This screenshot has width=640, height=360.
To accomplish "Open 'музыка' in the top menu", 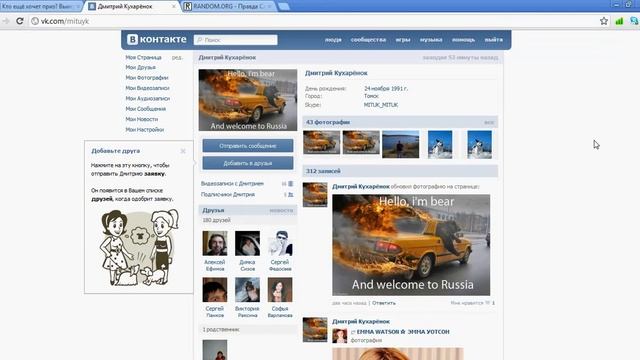I will coord(431,40).
